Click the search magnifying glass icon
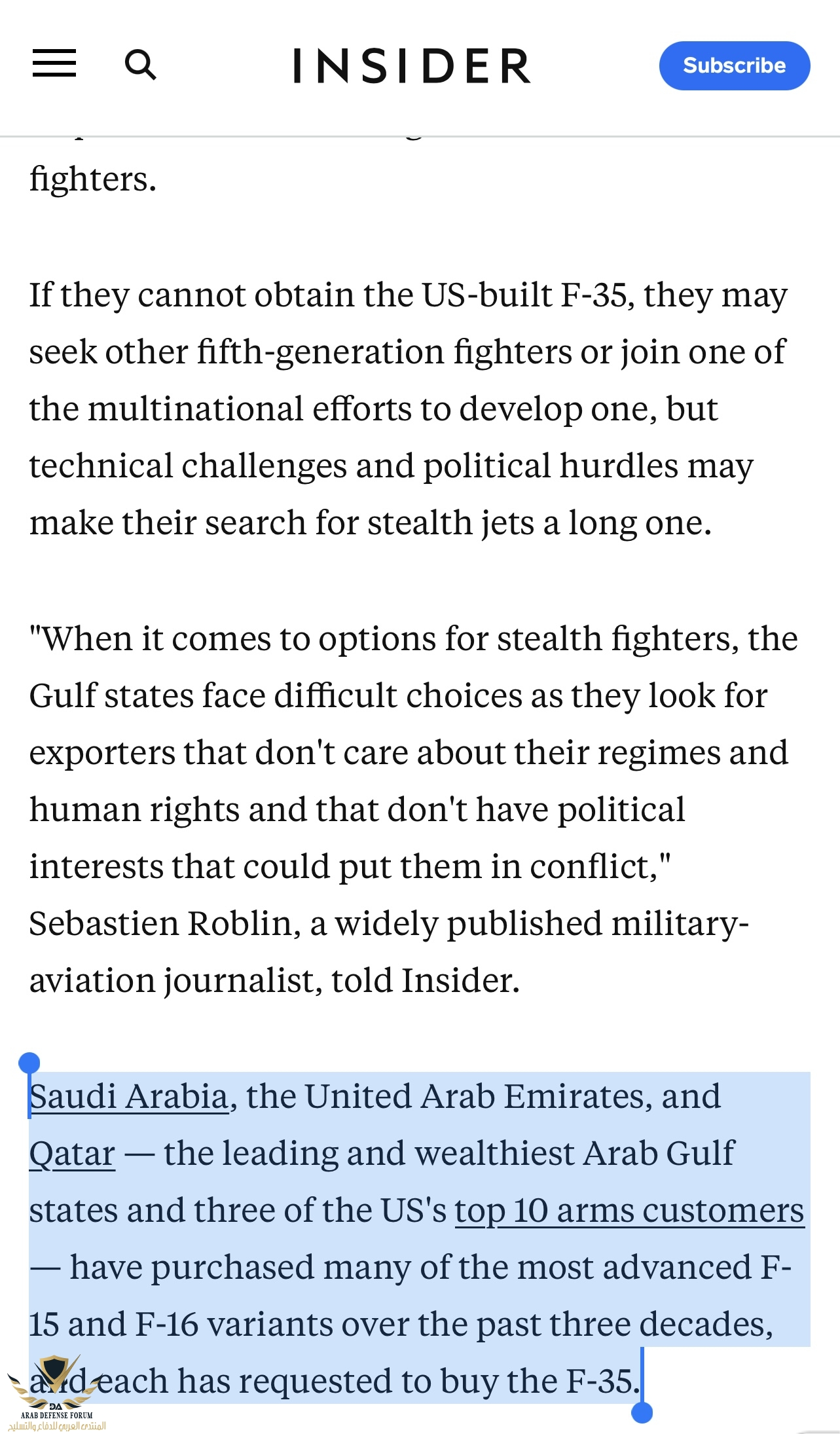 [140, 65]
